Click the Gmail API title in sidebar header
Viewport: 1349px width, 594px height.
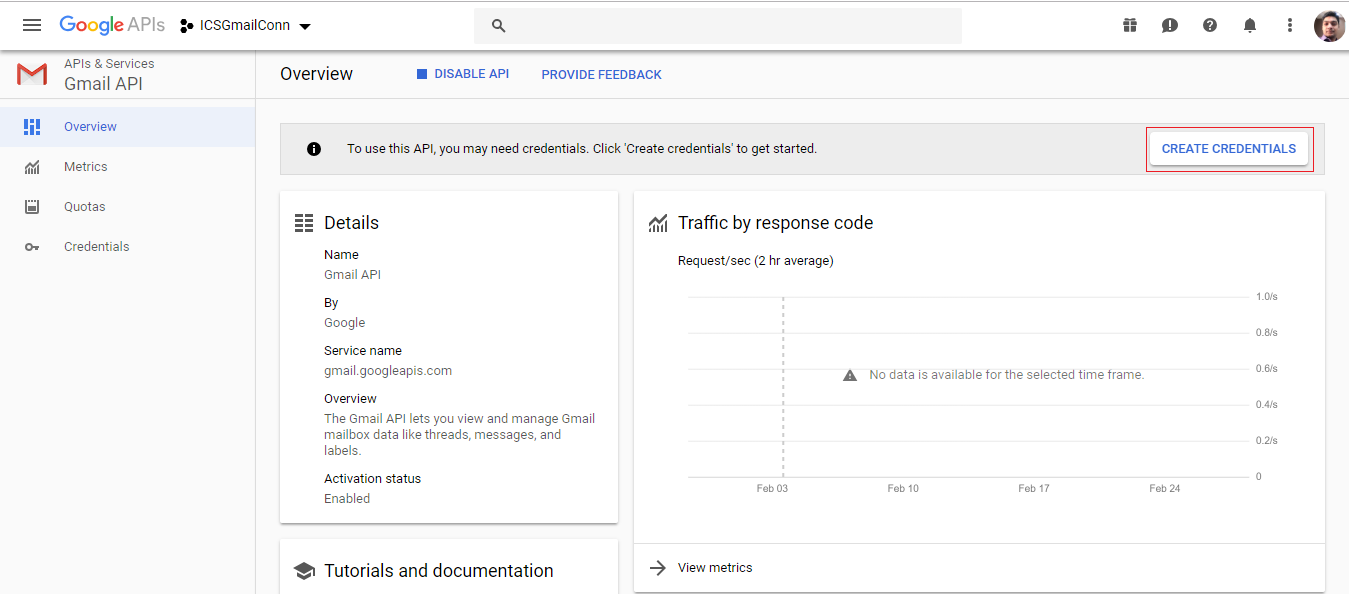103,84
